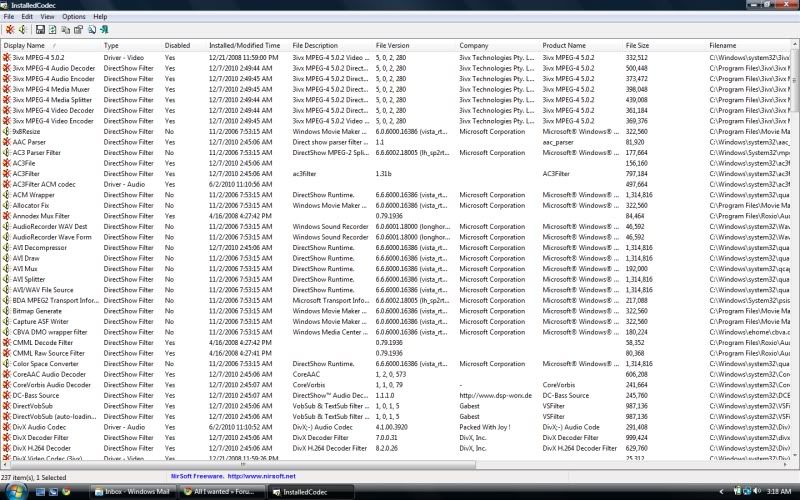Image resolution: width=800 pixels, height=500 pixels.
Task: Open the View menu
Action: (x=47, y=17)
